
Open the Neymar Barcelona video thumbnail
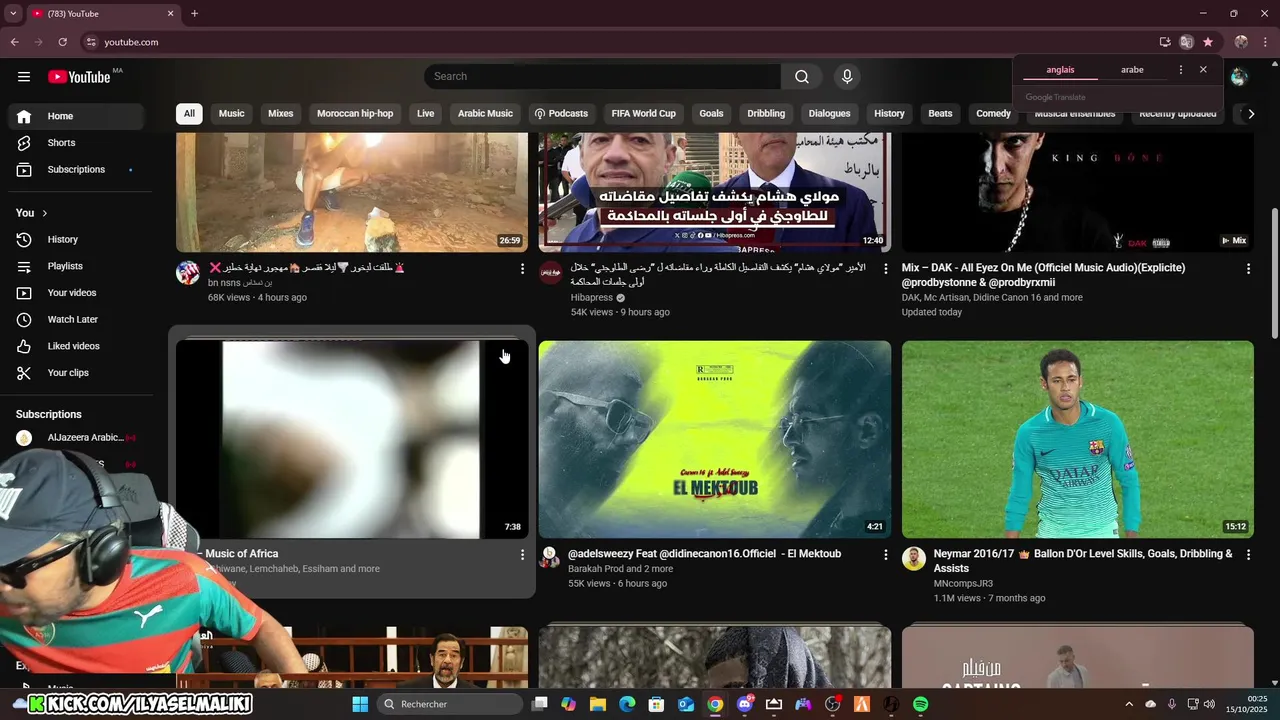tap(1078, 440)
